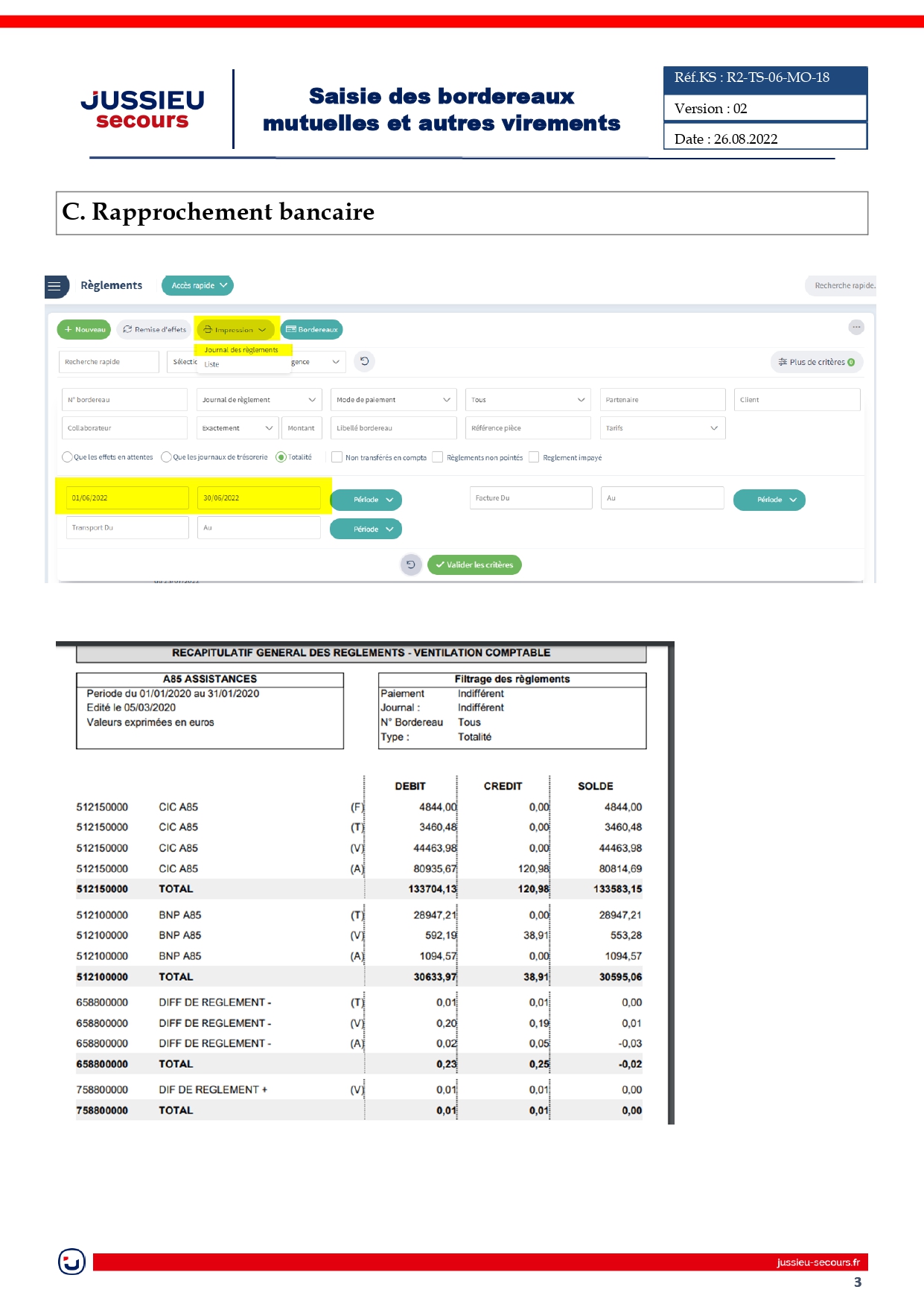Click the Jussieu smiley logo in footer
This screenshot has width=924, height=1307.
click(71, 1262)
